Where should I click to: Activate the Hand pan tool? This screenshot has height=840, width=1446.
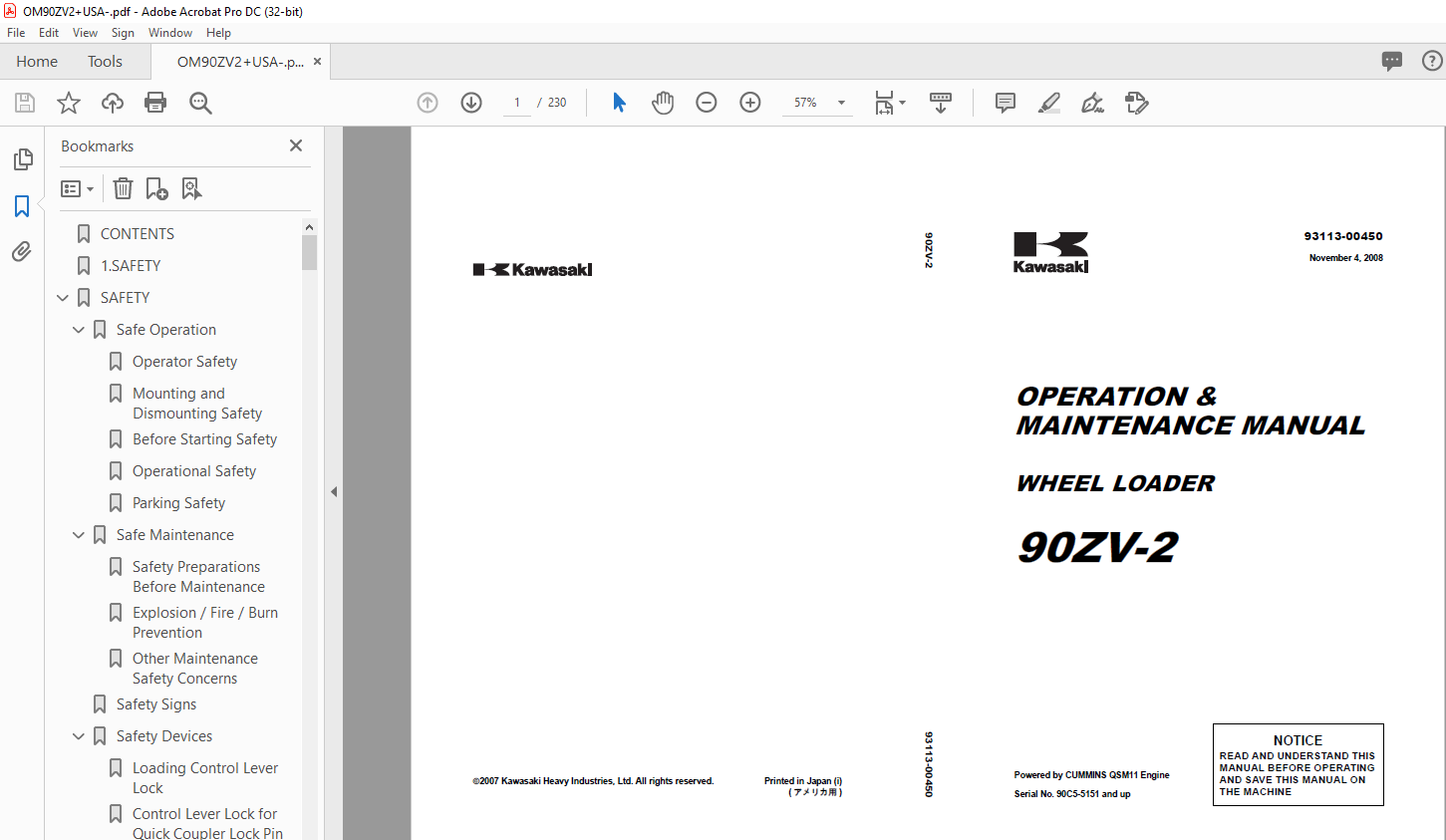663,103
